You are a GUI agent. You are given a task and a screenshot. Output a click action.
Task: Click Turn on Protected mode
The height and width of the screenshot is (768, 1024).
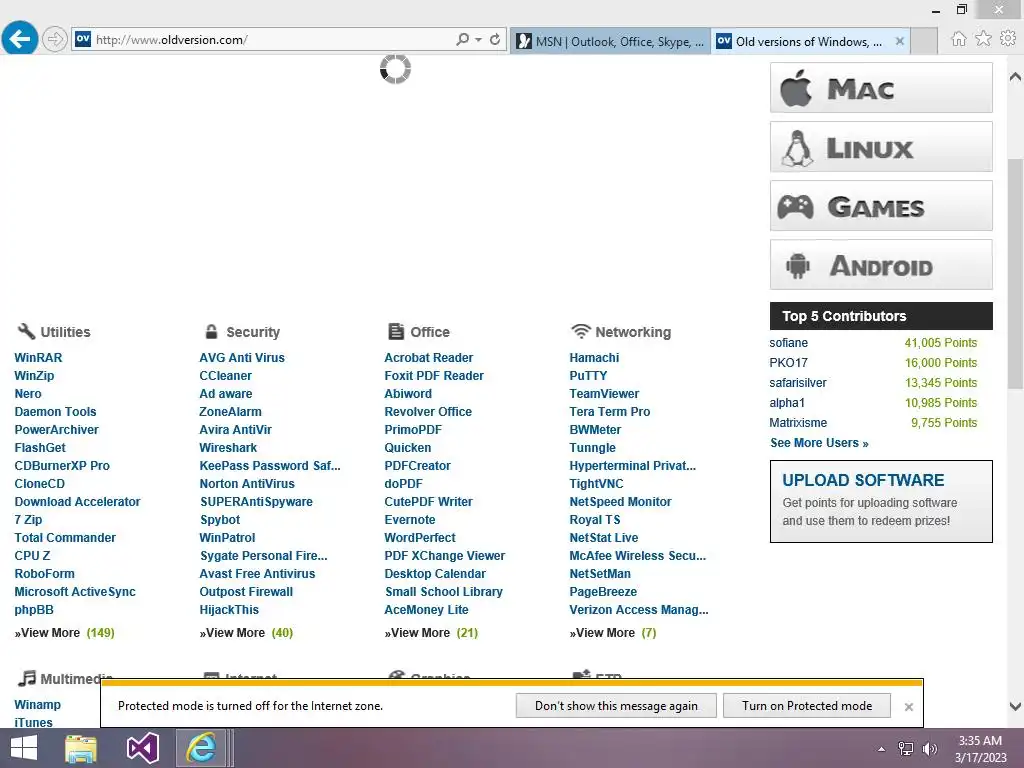pos(807,706)
